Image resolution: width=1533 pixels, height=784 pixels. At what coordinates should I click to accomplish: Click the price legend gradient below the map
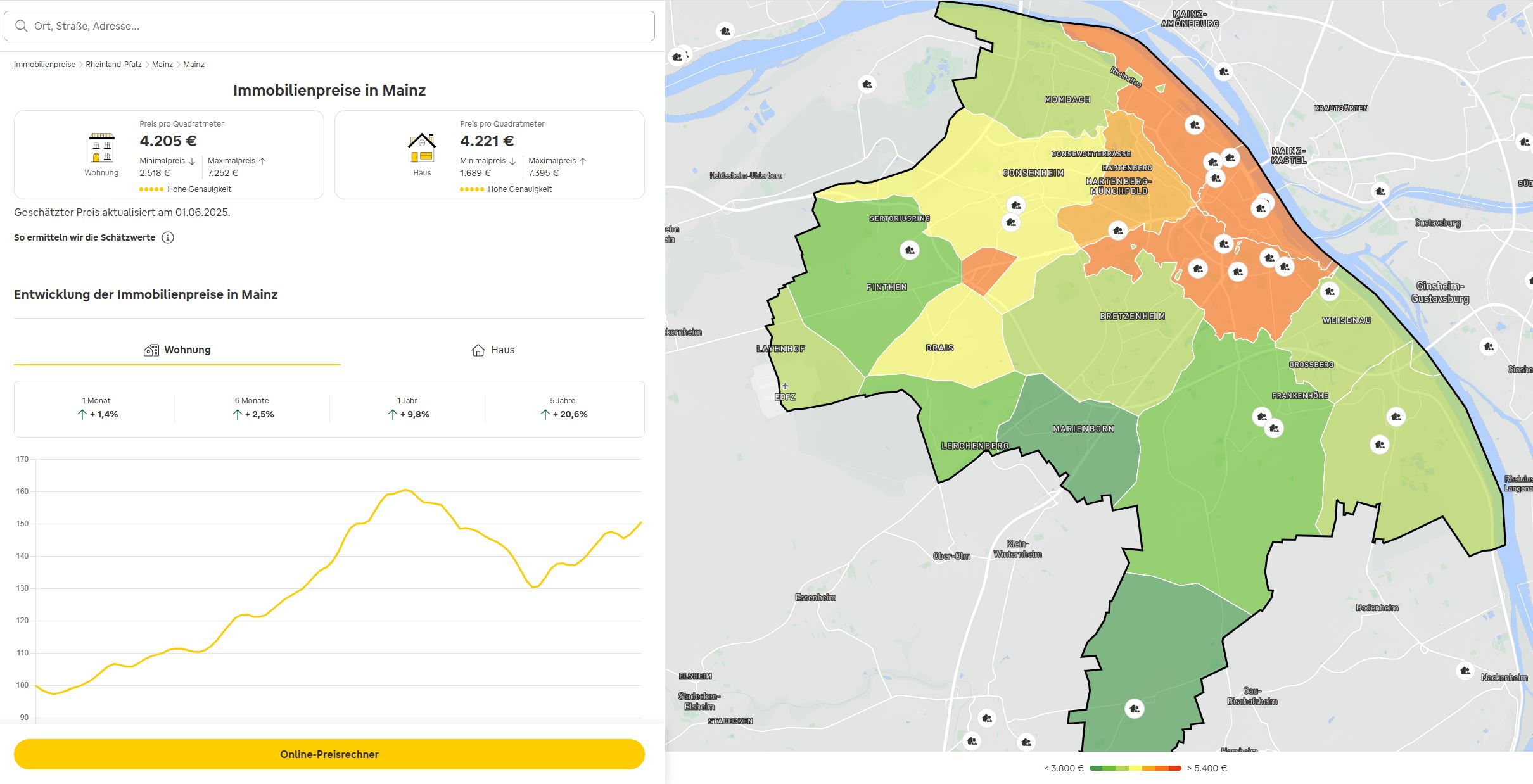click(1134, 768)
